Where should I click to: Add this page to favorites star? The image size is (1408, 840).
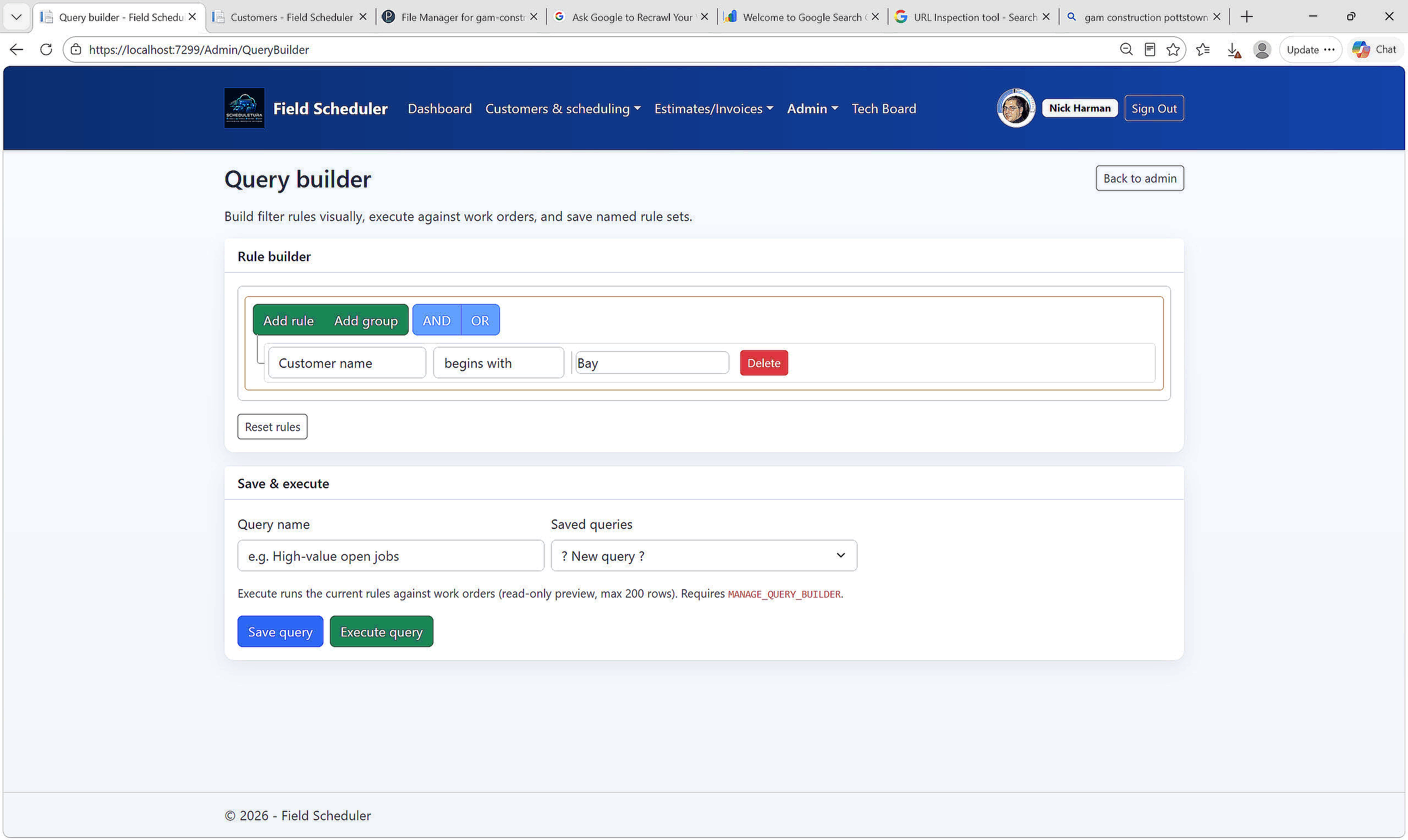coord(1173,49)
